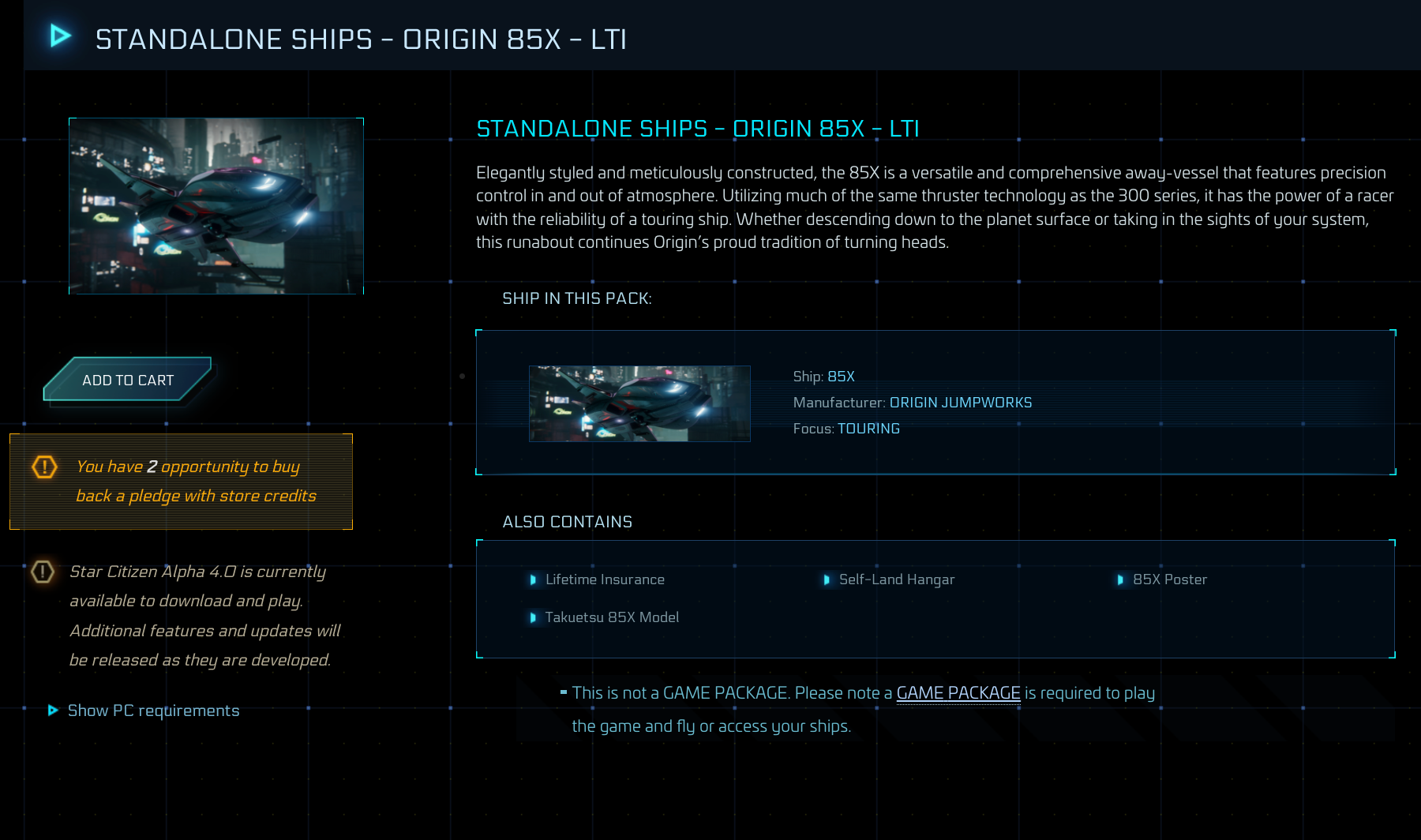Click the top header bar title text
This screenshot has width=1421, height=840.
pyautogui.click(x=361, y=39)
